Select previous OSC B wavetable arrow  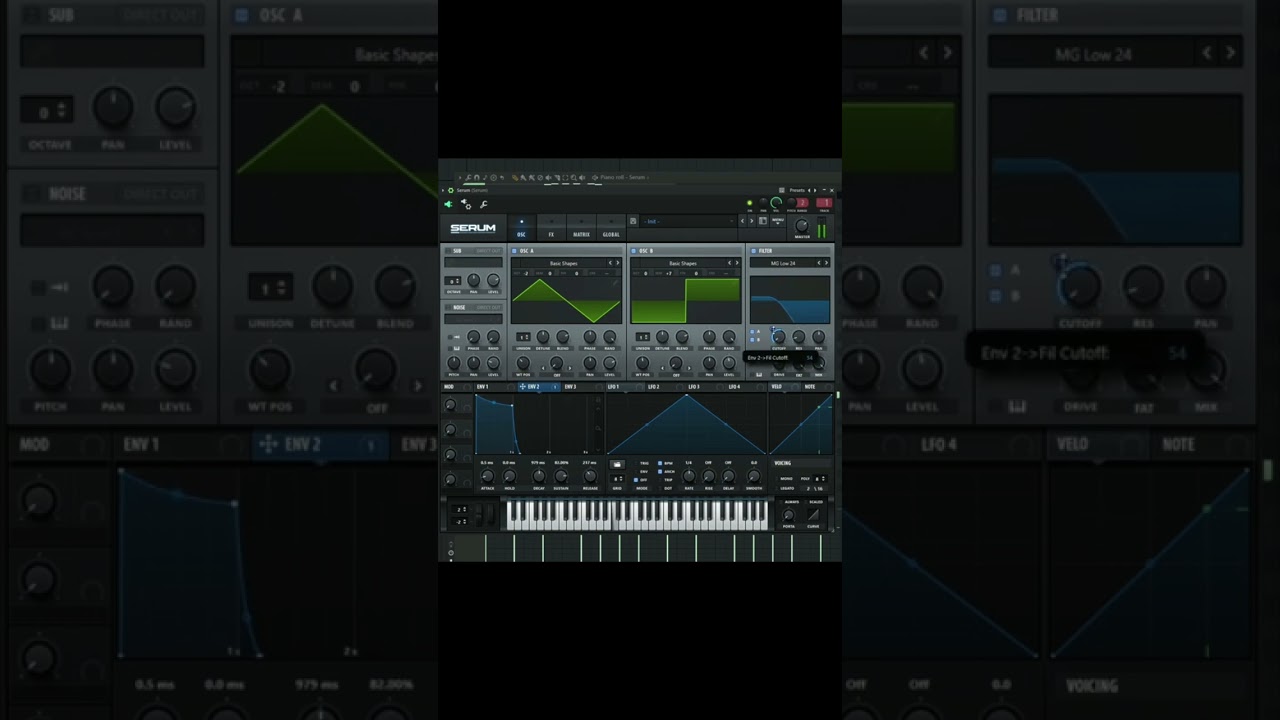tap(730, 263)
